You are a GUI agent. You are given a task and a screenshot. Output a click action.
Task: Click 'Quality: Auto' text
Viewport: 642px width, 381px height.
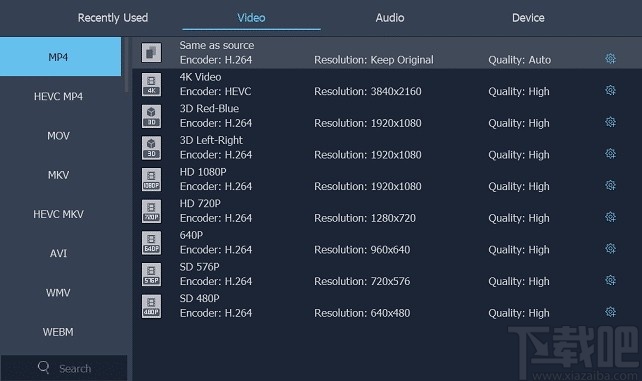[x=520, y=60]
